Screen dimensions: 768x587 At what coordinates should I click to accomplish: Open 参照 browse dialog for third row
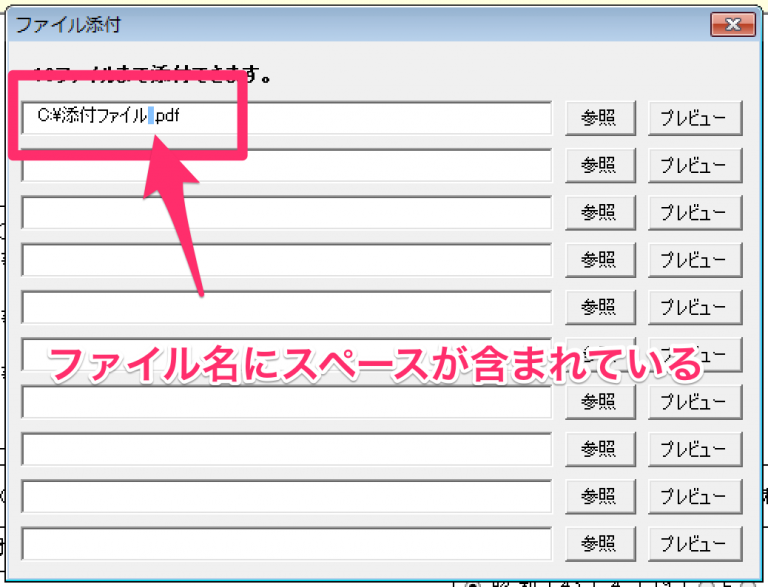[x=600, y=213]
